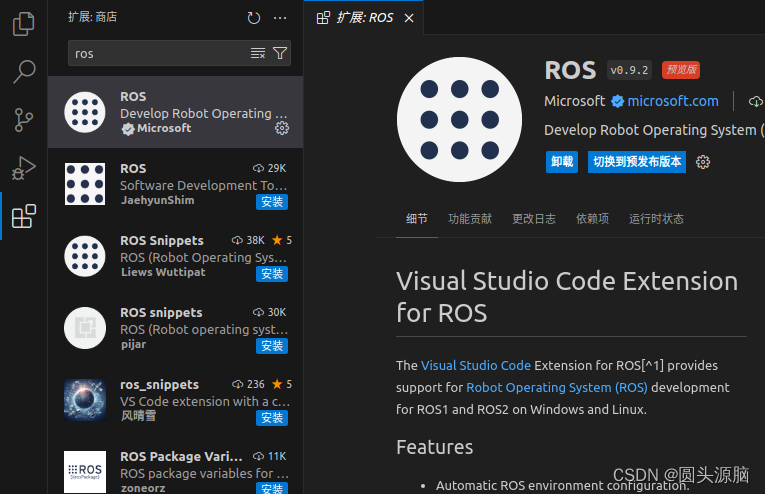Image resolution: width=765 pixels, height=494 pixels.
Task: Open the 运行时状态 tab
Action: click(656, 219)
